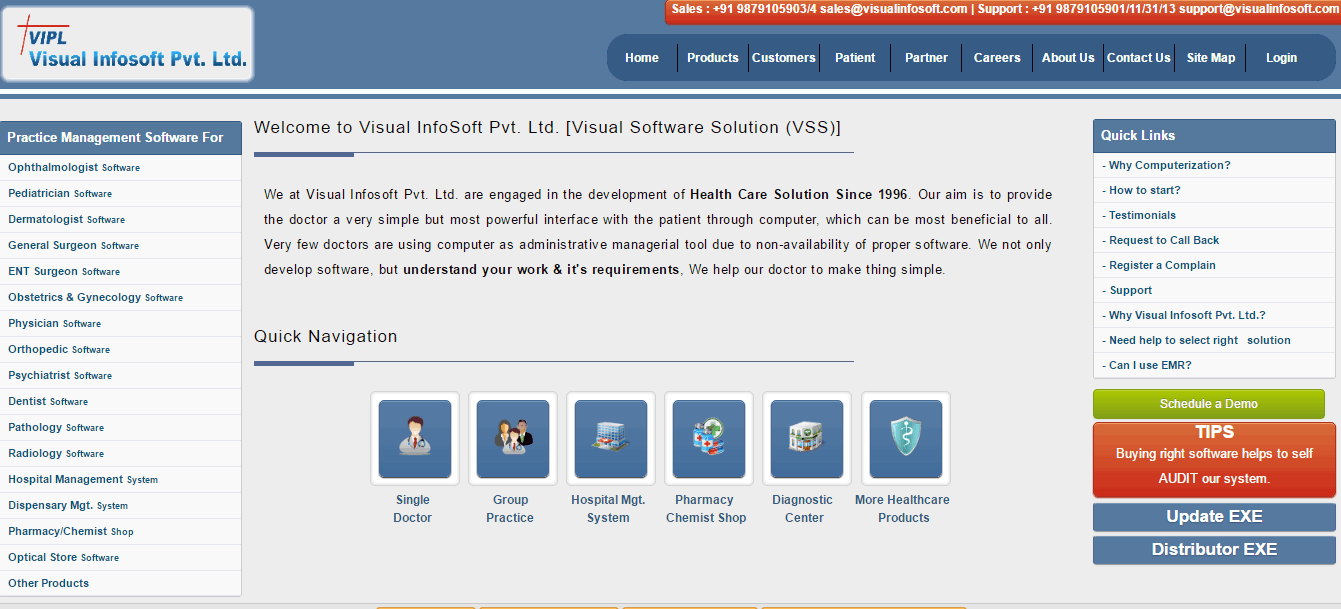This screenshot has height=609, width=1341.
Task: Open Orthopedic Software link
Action: point(59,350)
